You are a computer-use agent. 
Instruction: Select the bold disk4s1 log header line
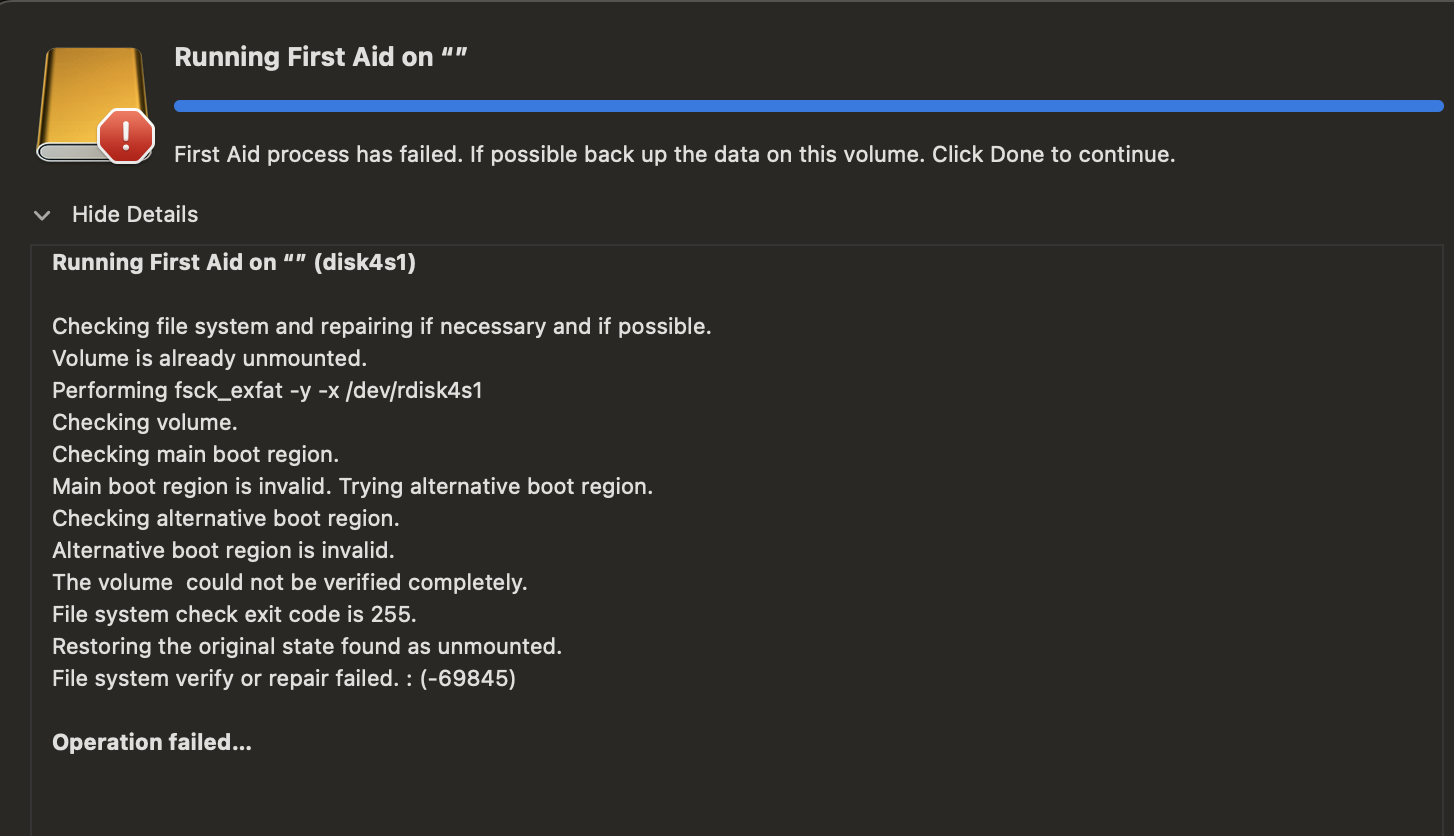[x=234, y=263]
